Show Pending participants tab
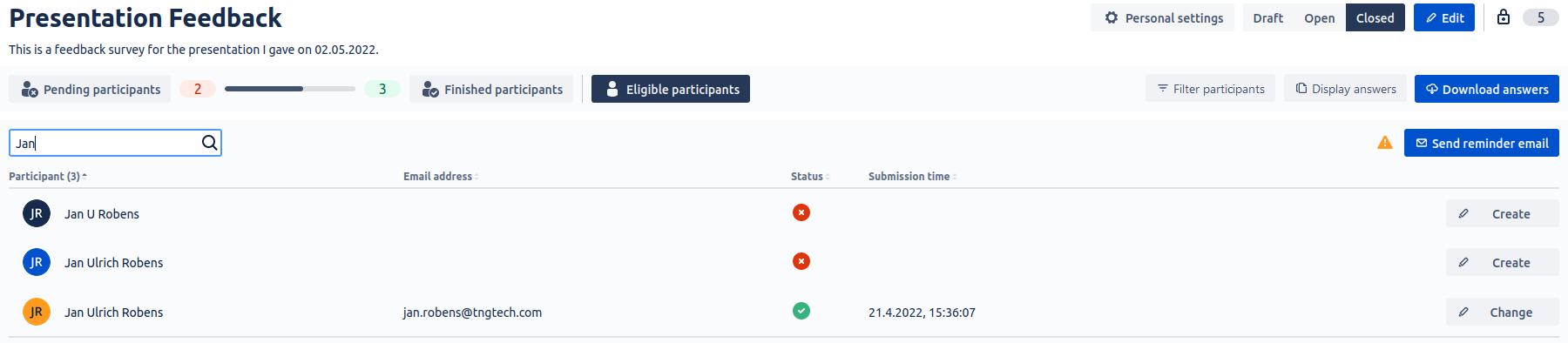This screenshot has height=343, width=1568. (x=91, y=89)
